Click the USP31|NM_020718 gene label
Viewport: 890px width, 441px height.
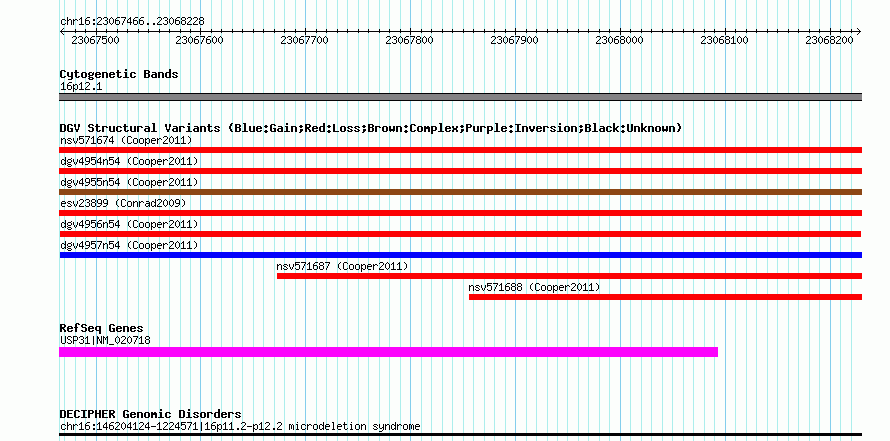coord(105,341)
